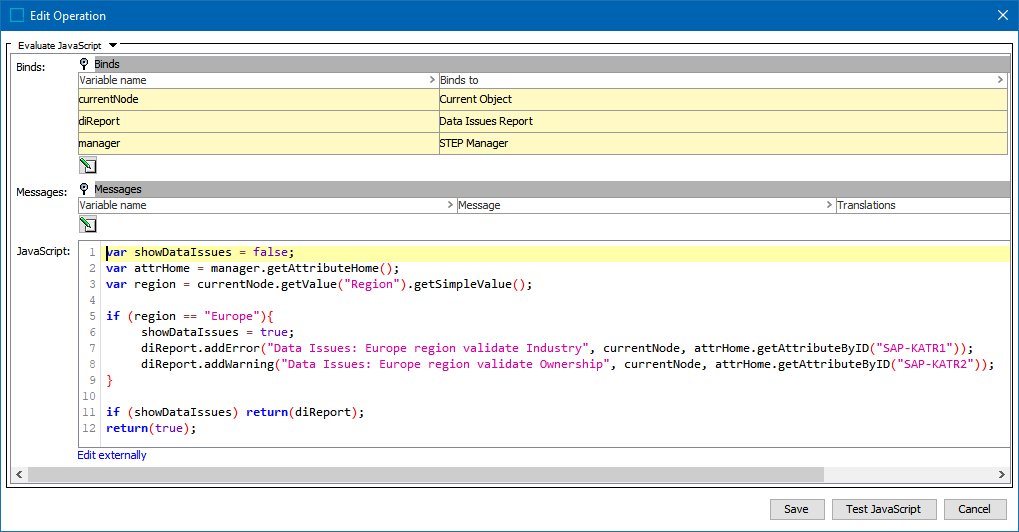
Task: Run Test JavaScript
Action: 883,509
